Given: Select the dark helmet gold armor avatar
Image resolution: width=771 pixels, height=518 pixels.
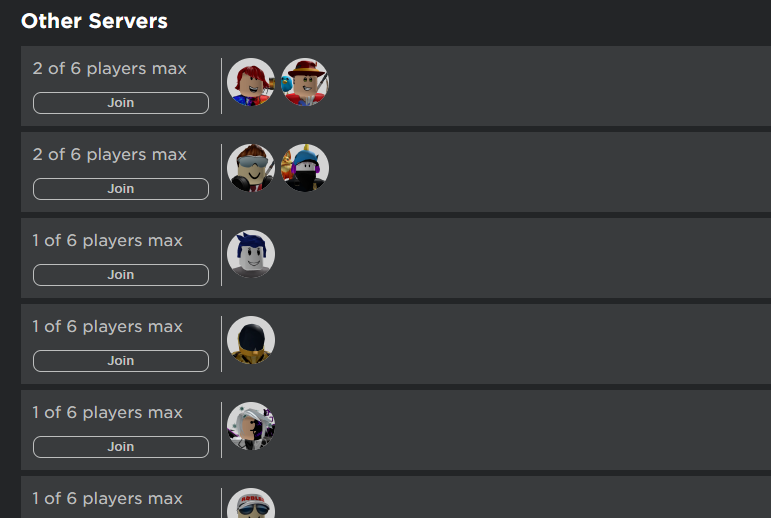Looking at the screenshot, I should [251, 340].
